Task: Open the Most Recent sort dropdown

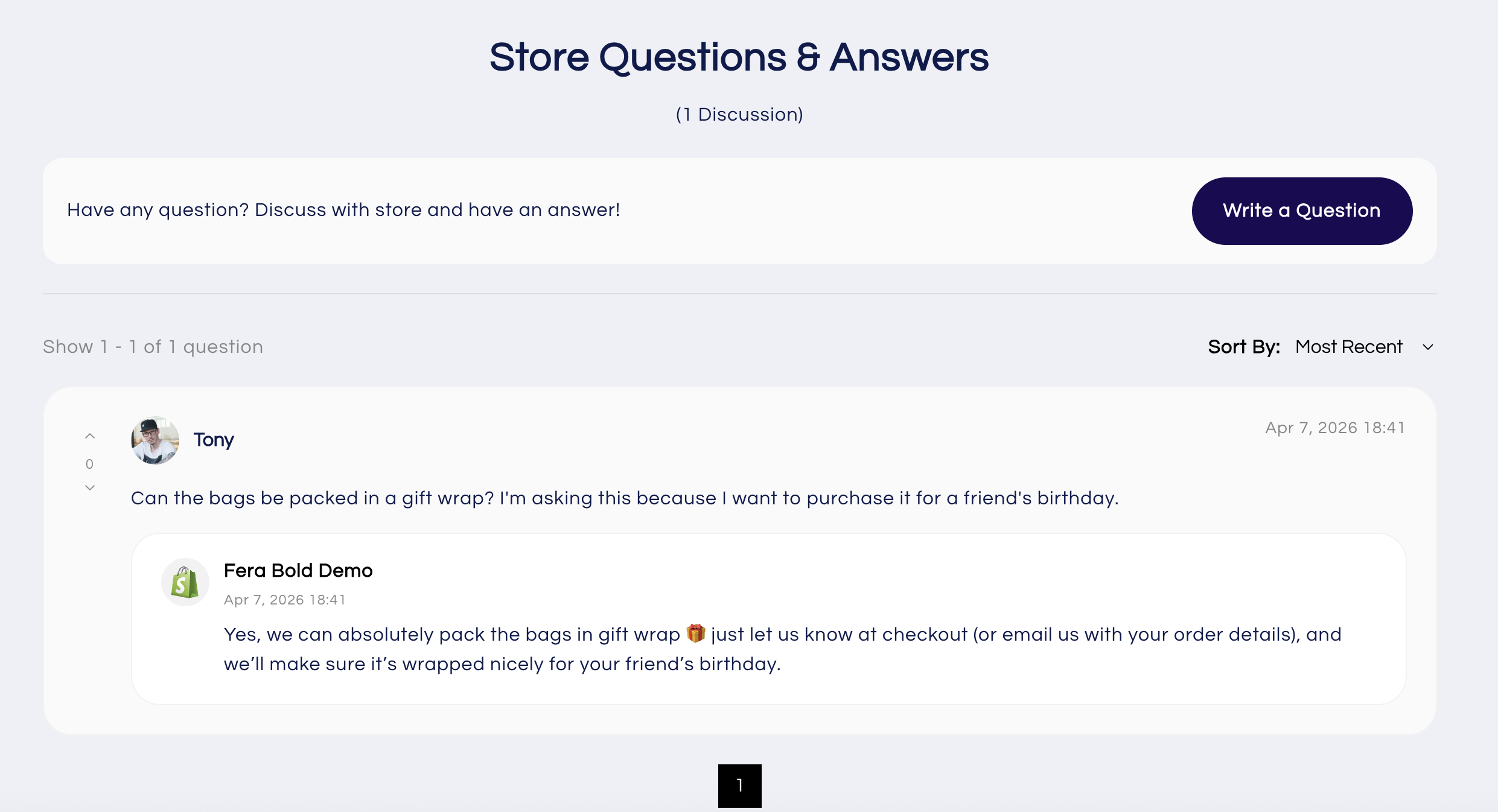Action: pos(1350,347)
